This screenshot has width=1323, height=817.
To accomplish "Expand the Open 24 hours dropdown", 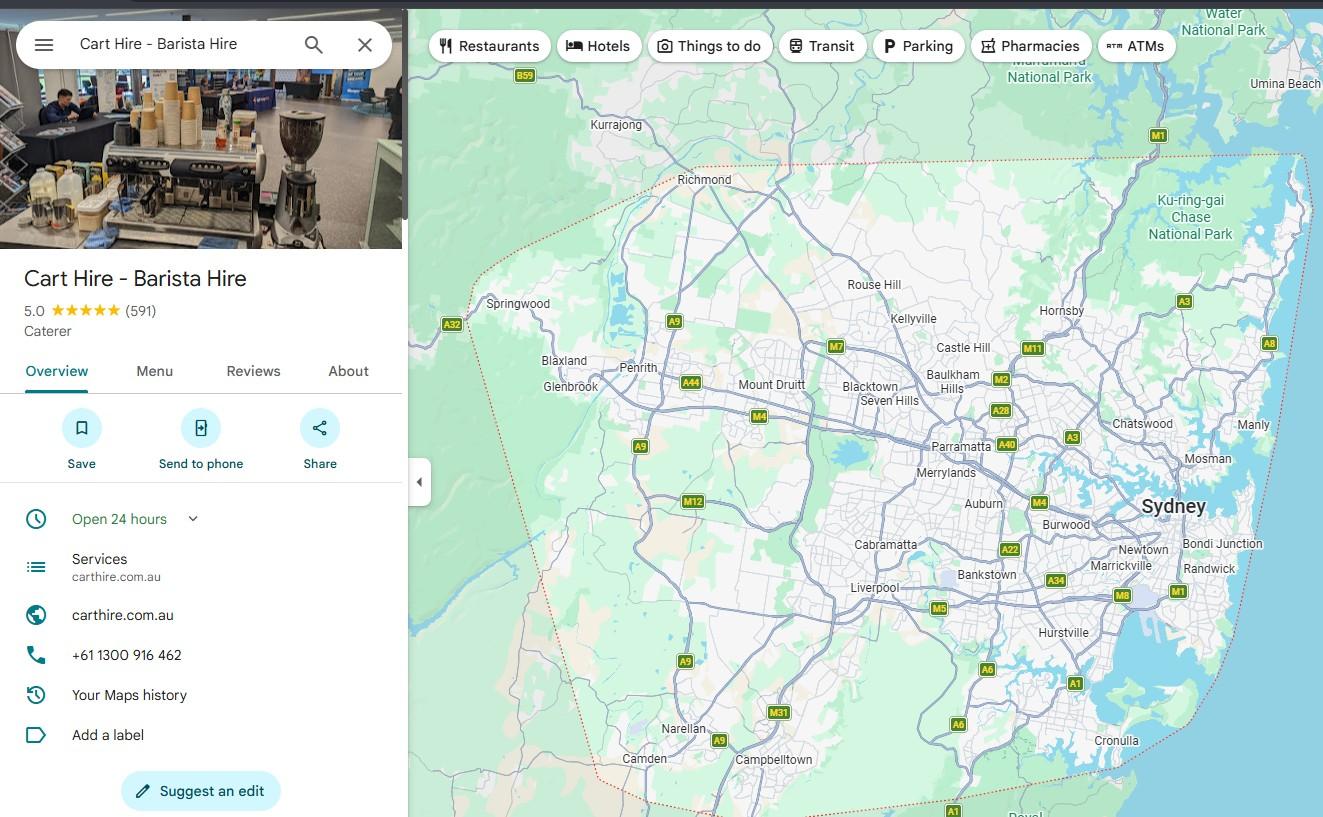I will coord(193,519).
